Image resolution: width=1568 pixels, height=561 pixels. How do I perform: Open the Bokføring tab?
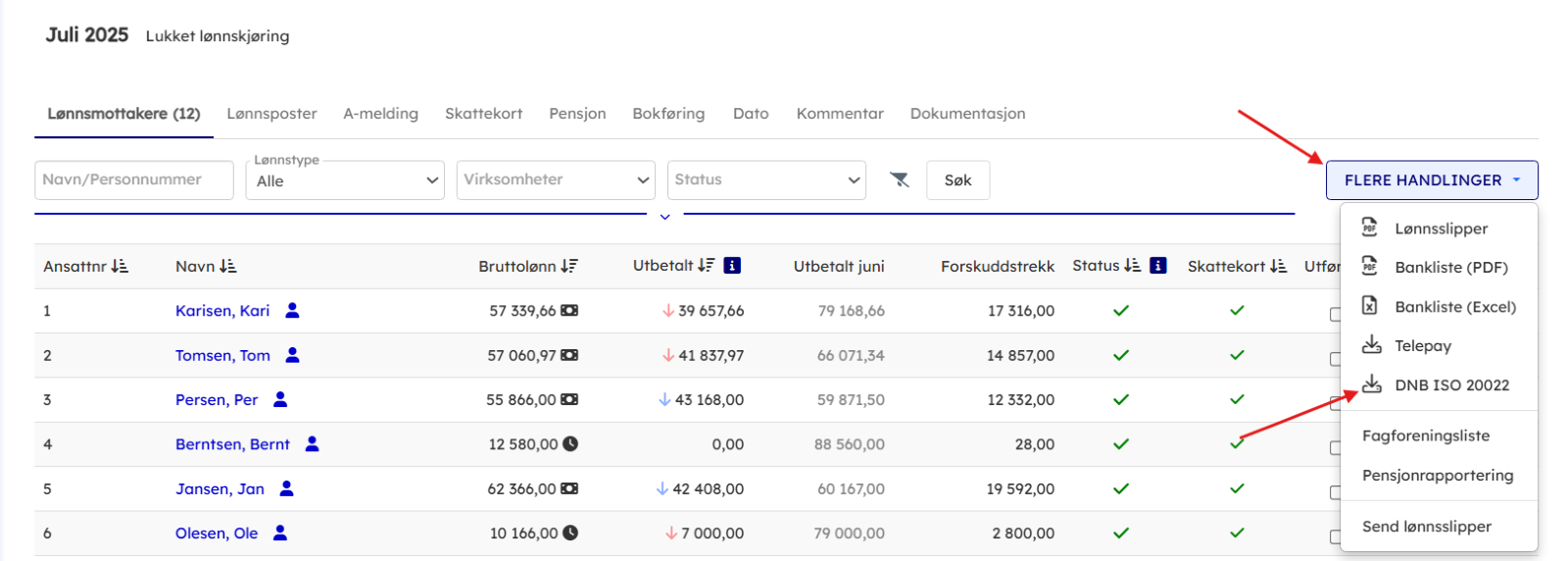coord(668,114)
